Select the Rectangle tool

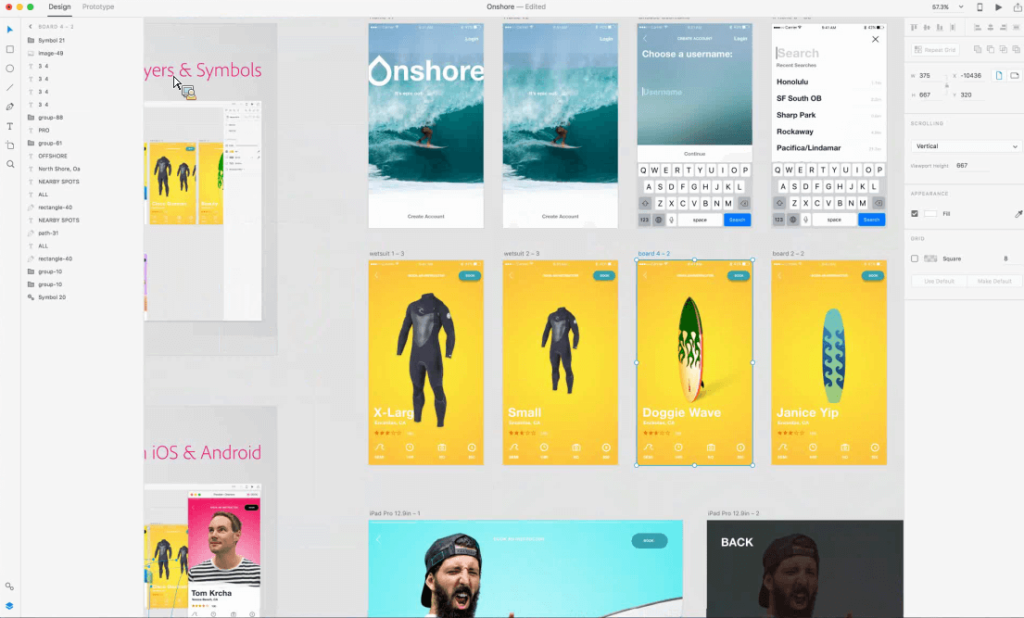tap(10, 49)
